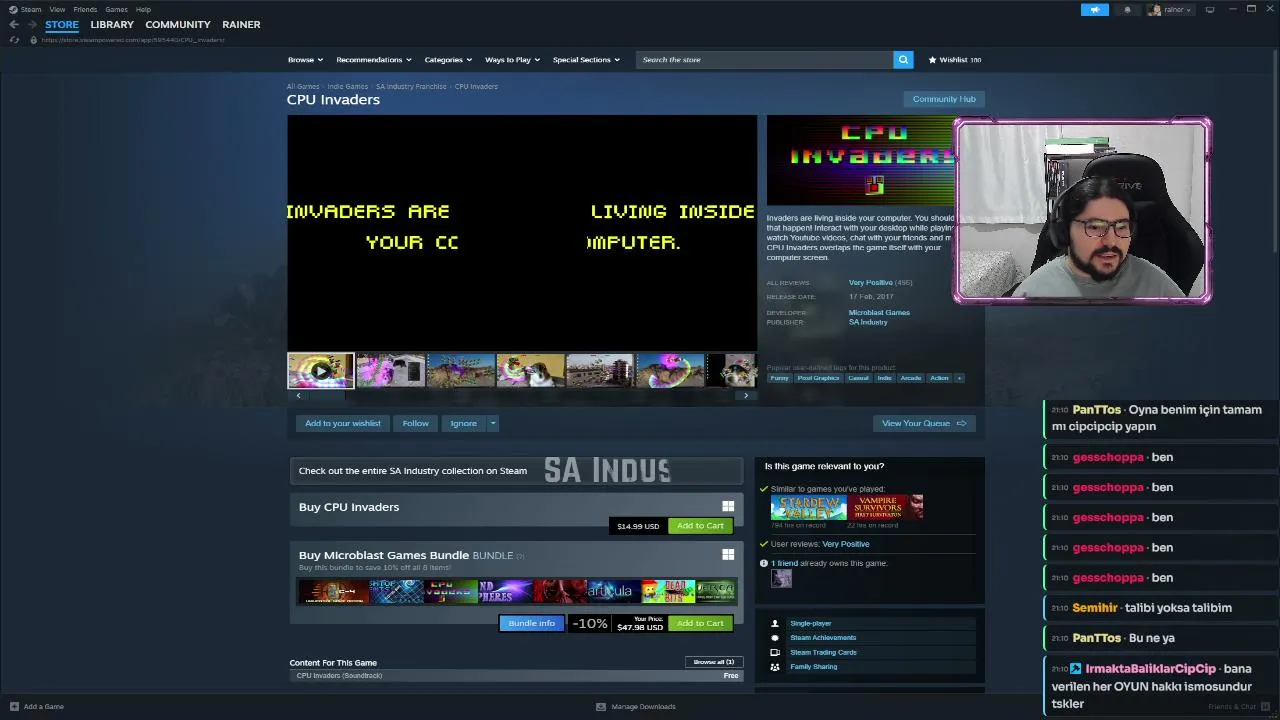
Task: Click the Steam logo in the menu bar
Action: pyautogui.click(x=14, y=10)
